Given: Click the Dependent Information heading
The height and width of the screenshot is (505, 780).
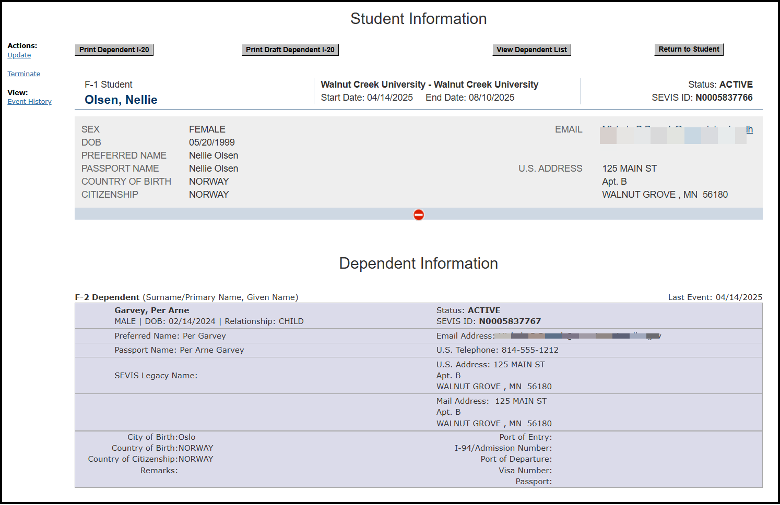Looking at the screenshot, I should [418, 263].
